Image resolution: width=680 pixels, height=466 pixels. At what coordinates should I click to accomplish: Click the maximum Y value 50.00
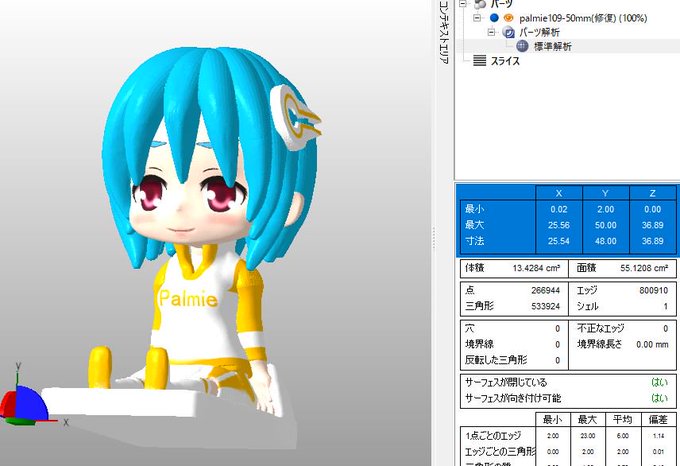pos(605,225)
